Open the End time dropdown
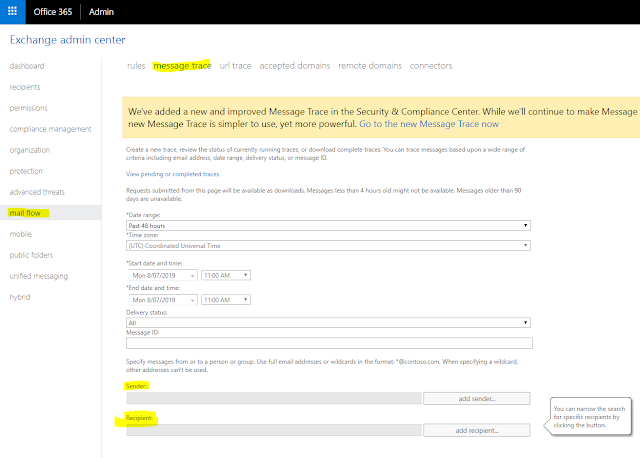The height and width of the screenshot is (458, 640). click(x=226, y=300)
